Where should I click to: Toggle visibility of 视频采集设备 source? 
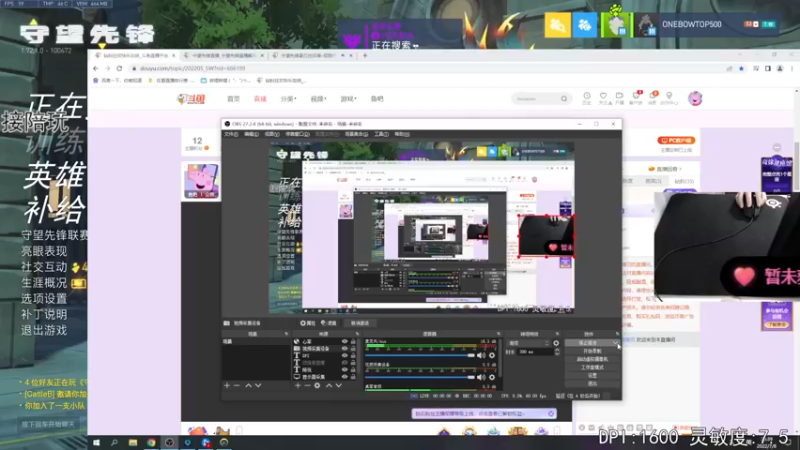(345, 348)
